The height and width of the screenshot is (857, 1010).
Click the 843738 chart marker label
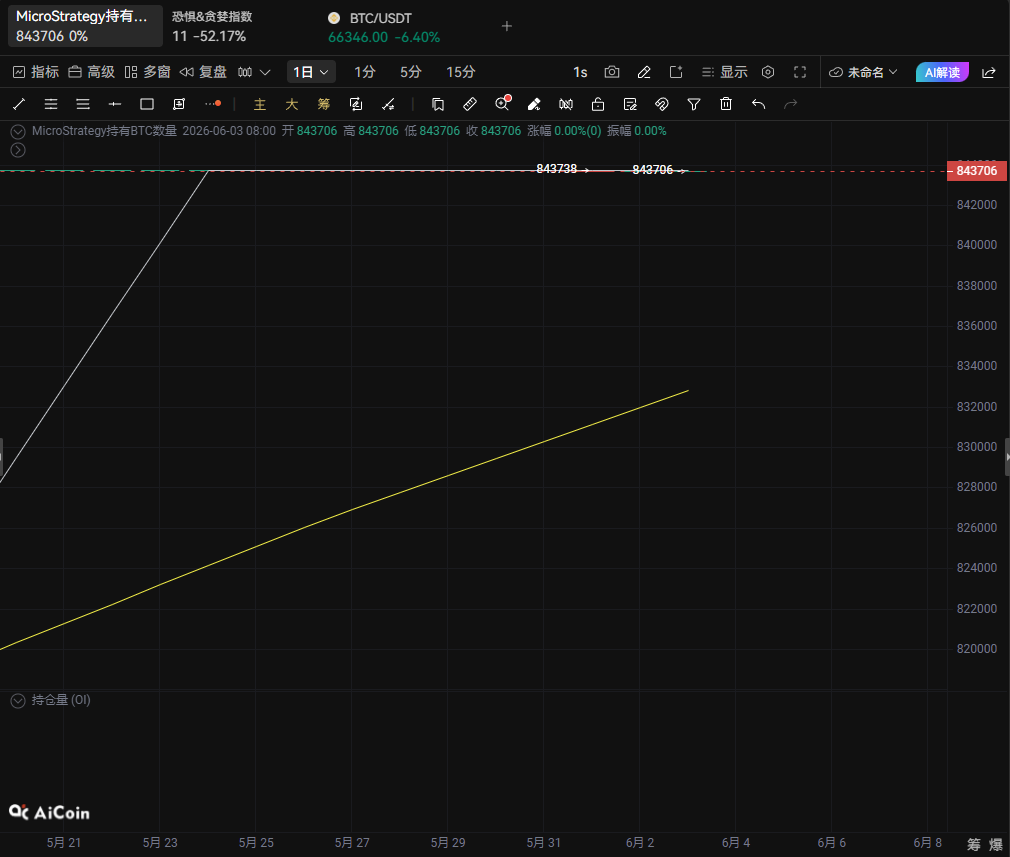557,169
